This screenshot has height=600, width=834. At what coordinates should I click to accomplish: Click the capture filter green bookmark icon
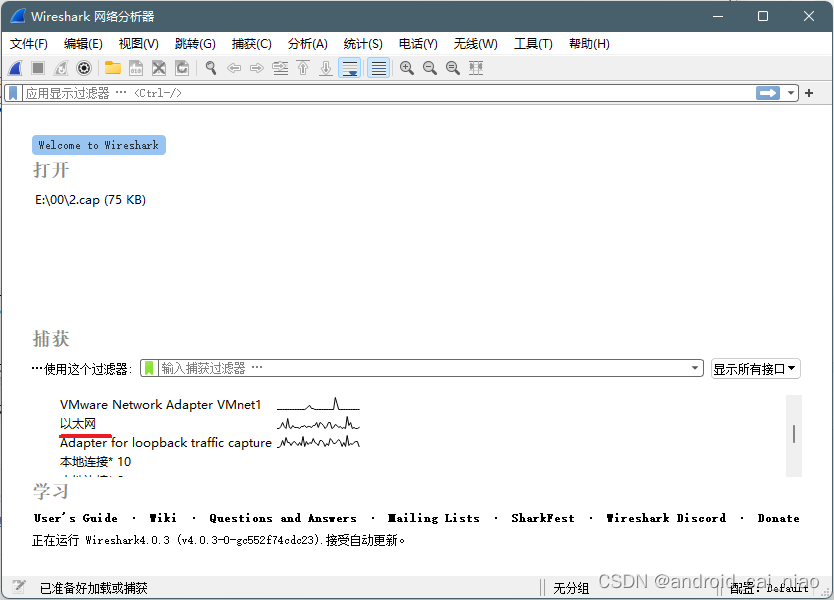point(149,368)
